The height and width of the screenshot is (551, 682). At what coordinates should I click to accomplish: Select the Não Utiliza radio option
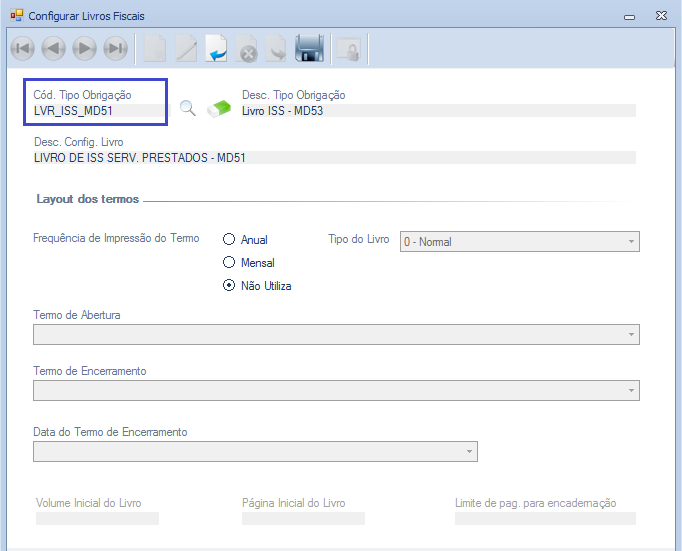229,285
